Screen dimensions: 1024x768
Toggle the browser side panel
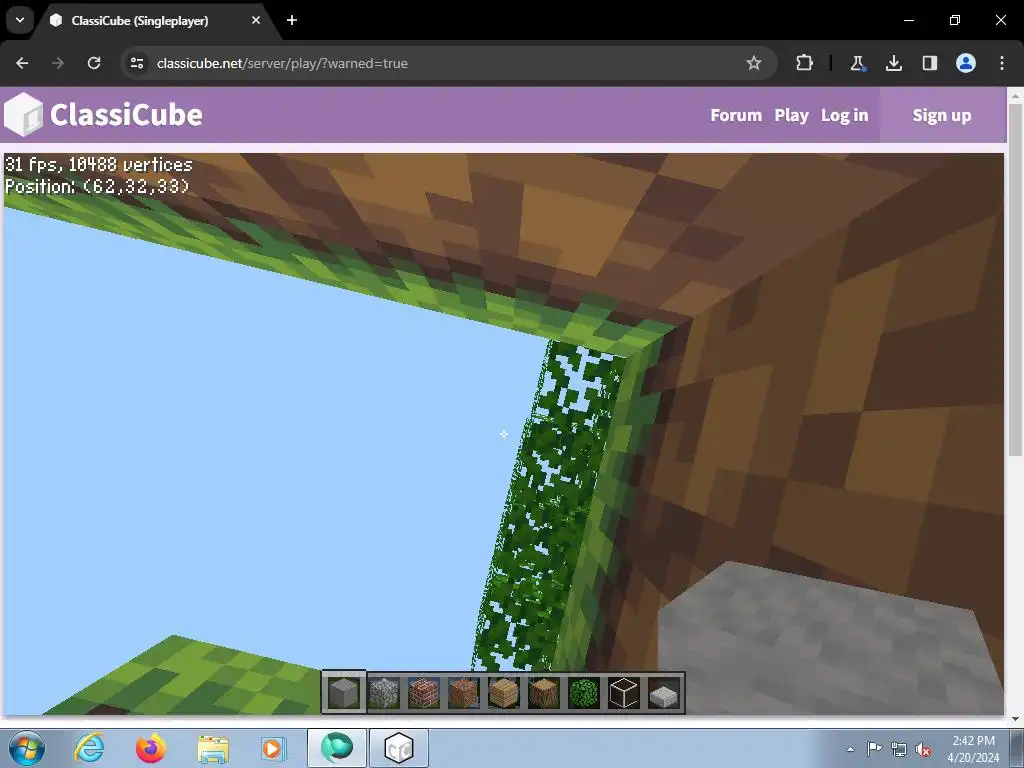point(929,63)
